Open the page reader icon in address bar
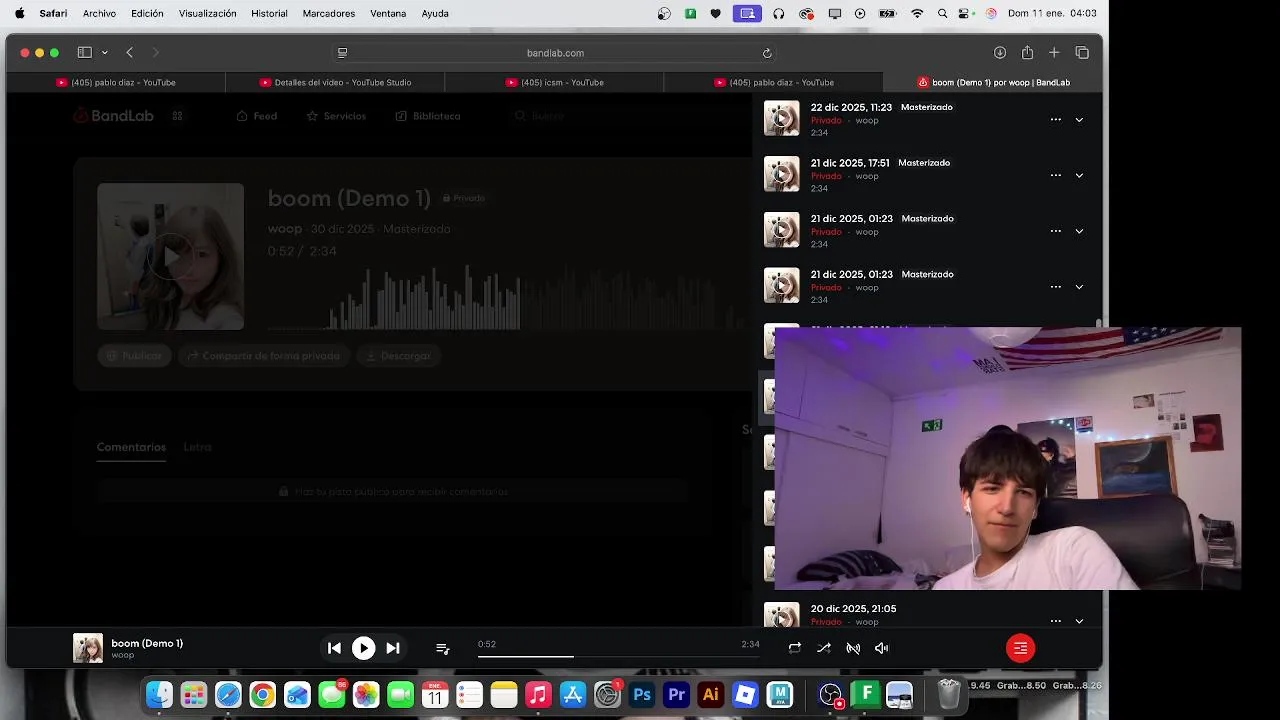 pyautogui.click(x=342, y=53)
